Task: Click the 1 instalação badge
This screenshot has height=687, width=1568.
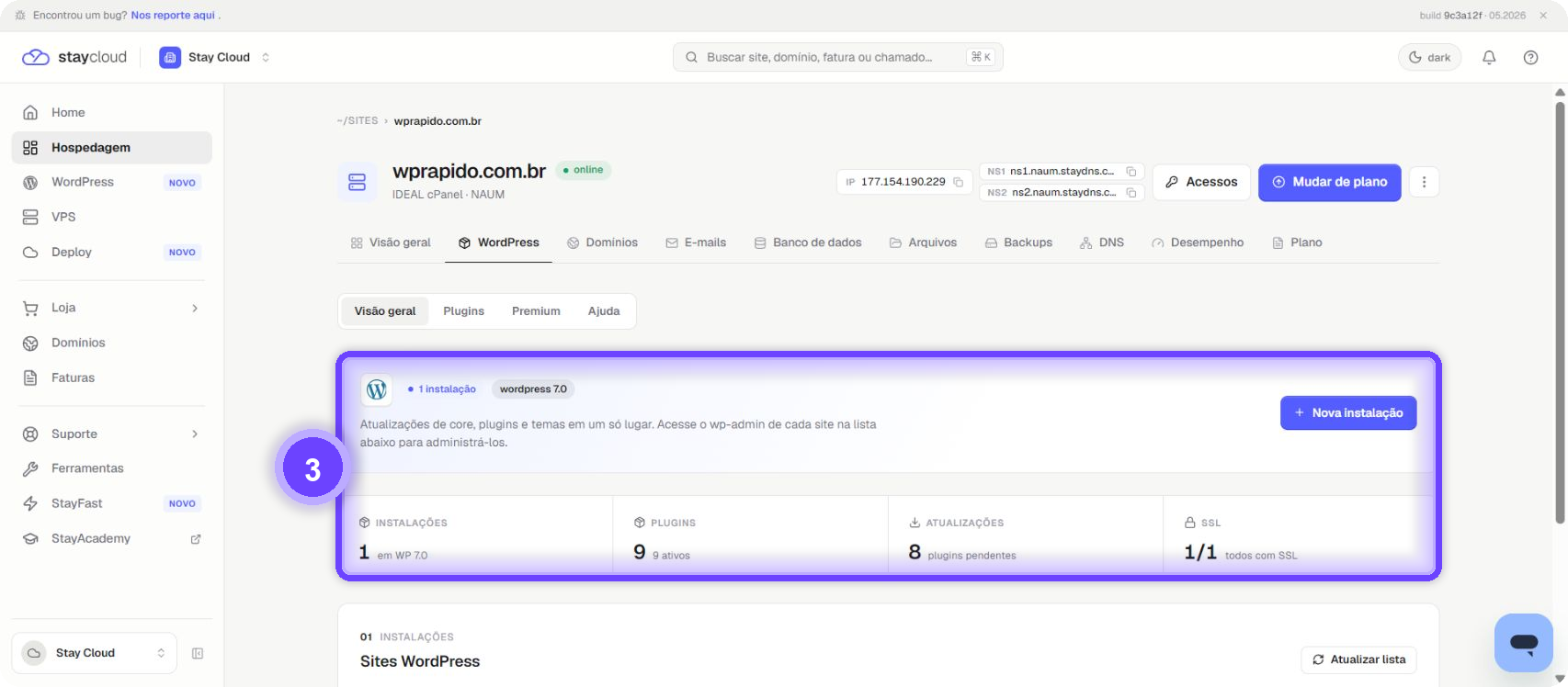Action: coord(442,389)
